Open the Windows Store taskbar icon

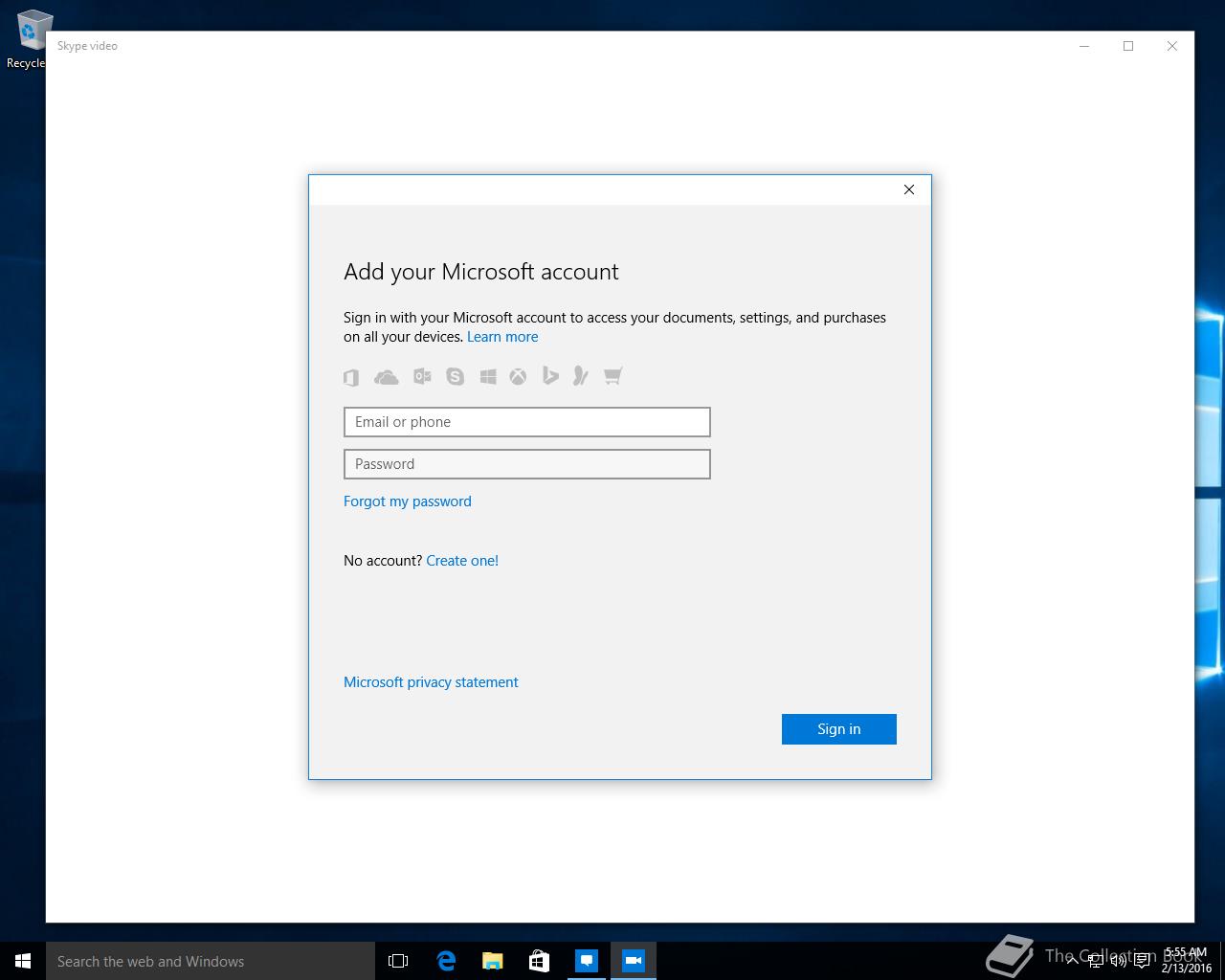tap(540, 961)
